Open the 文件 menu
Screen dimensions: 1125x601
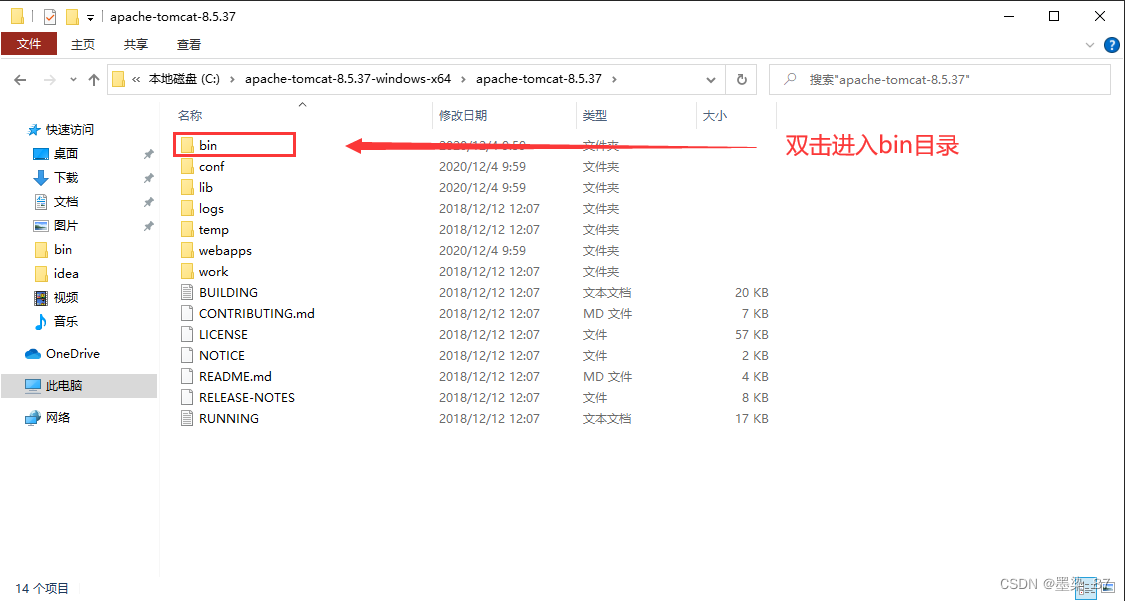coord(29,44)
